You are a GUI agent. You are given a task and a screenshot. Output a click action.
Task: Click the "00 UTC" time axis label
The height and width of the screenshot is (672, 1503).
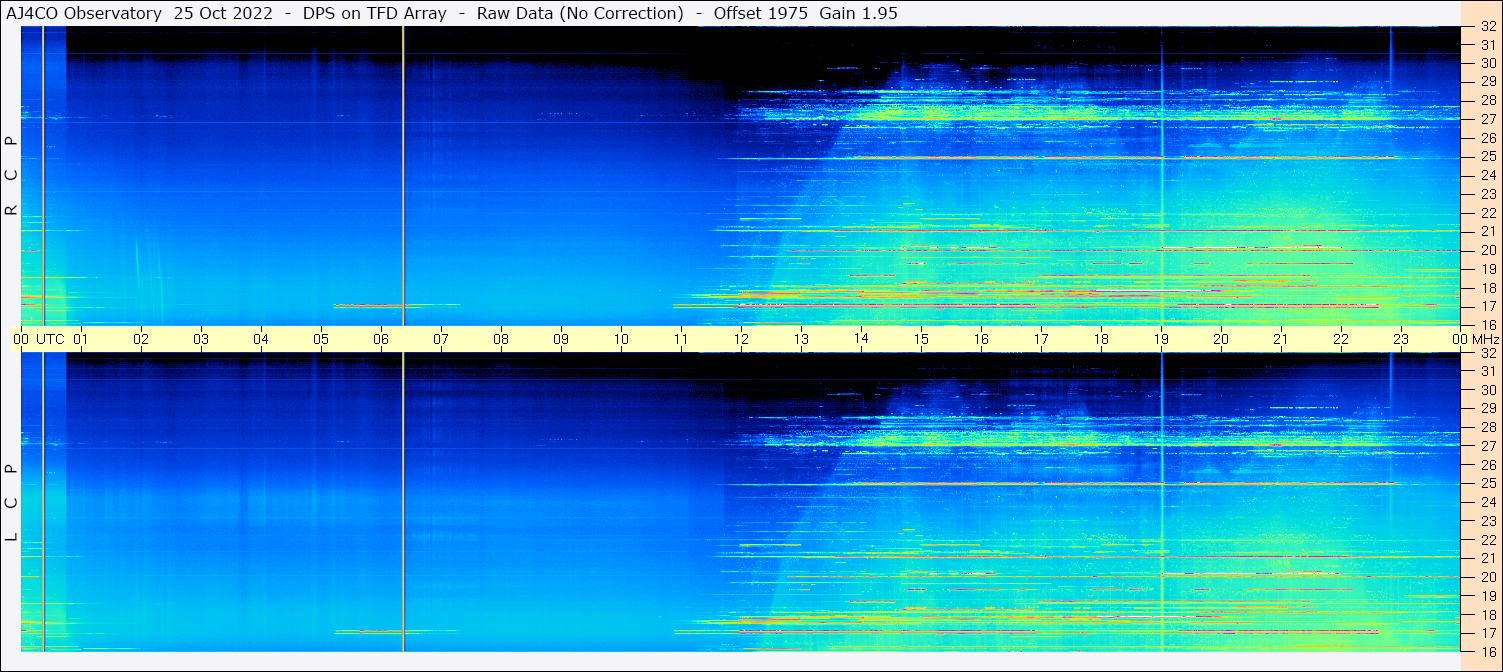[39, 339]
